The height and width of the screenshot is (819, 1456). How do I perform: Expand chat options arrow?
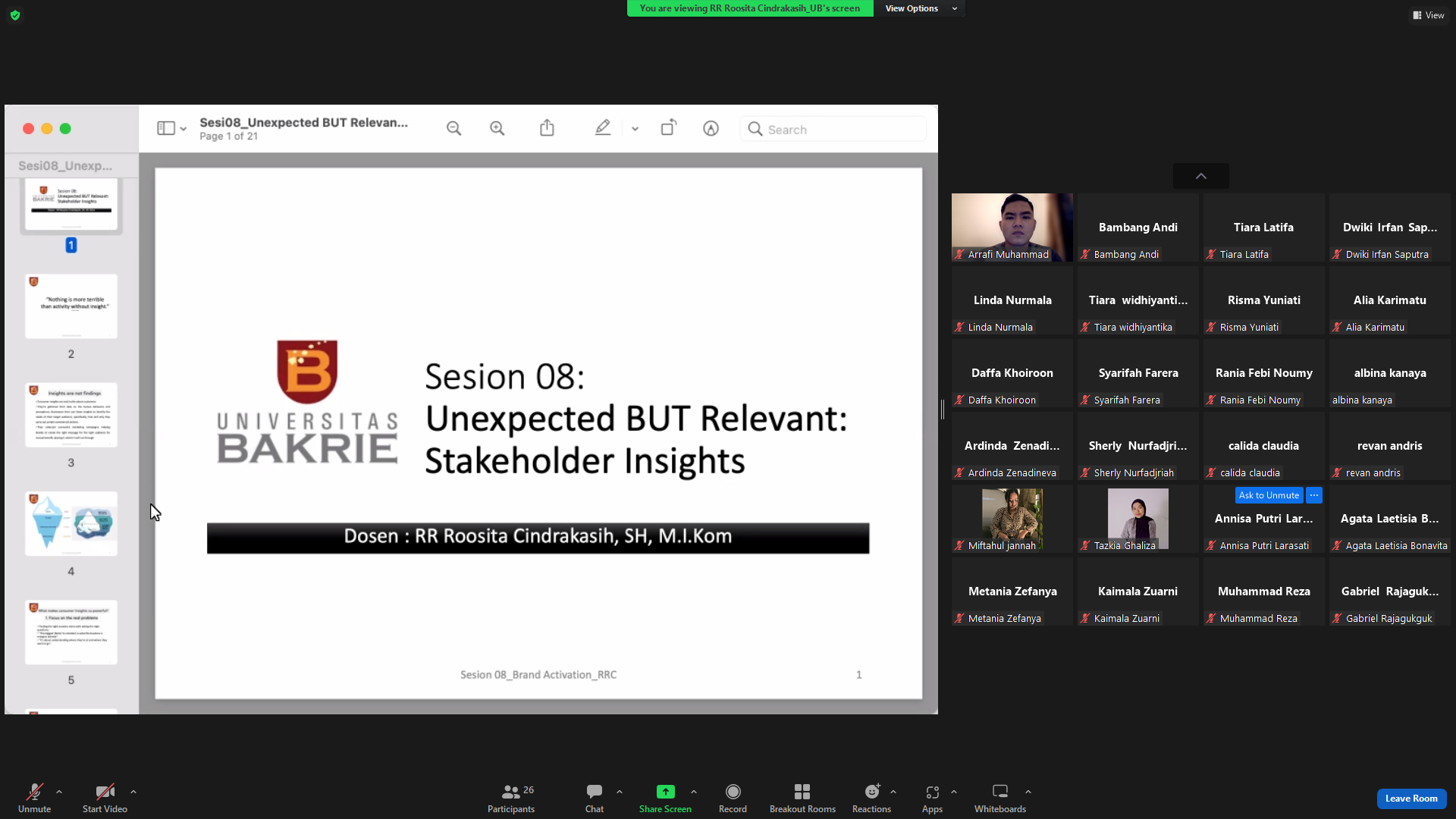click(x=620, y=792)
